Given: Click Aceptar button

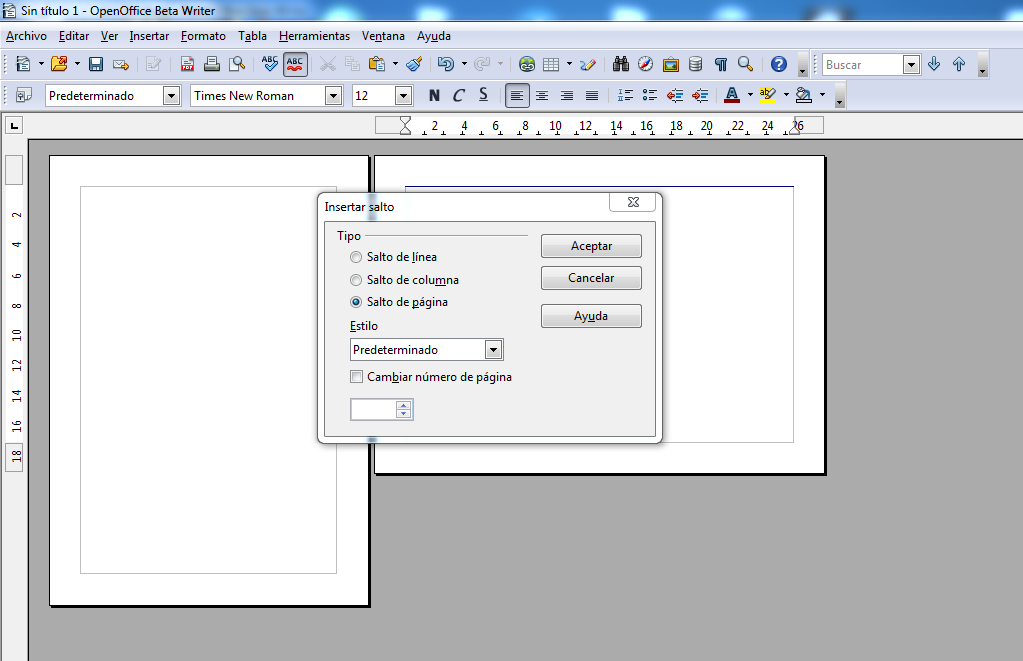Looking at the screenshot, I should tap(591, 246).
